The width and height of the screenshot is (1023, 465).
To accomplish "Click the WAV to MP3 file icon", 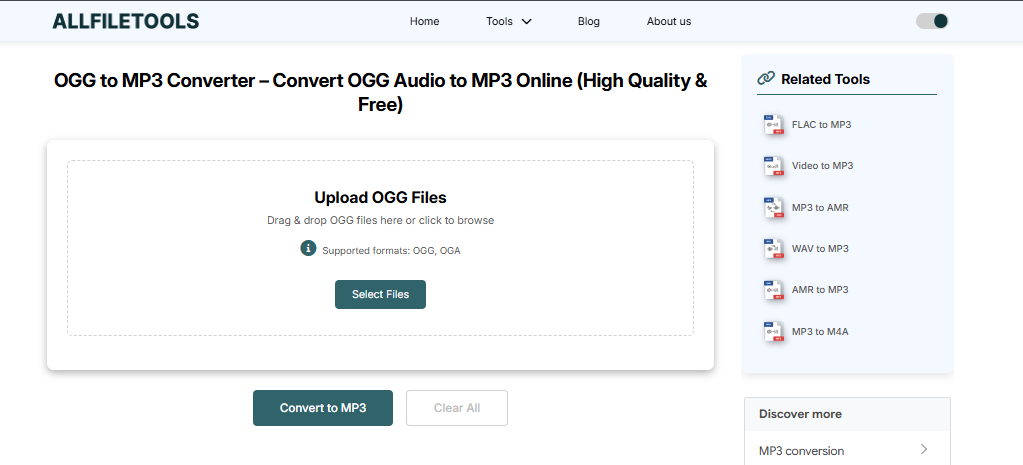I will (772, 249).
